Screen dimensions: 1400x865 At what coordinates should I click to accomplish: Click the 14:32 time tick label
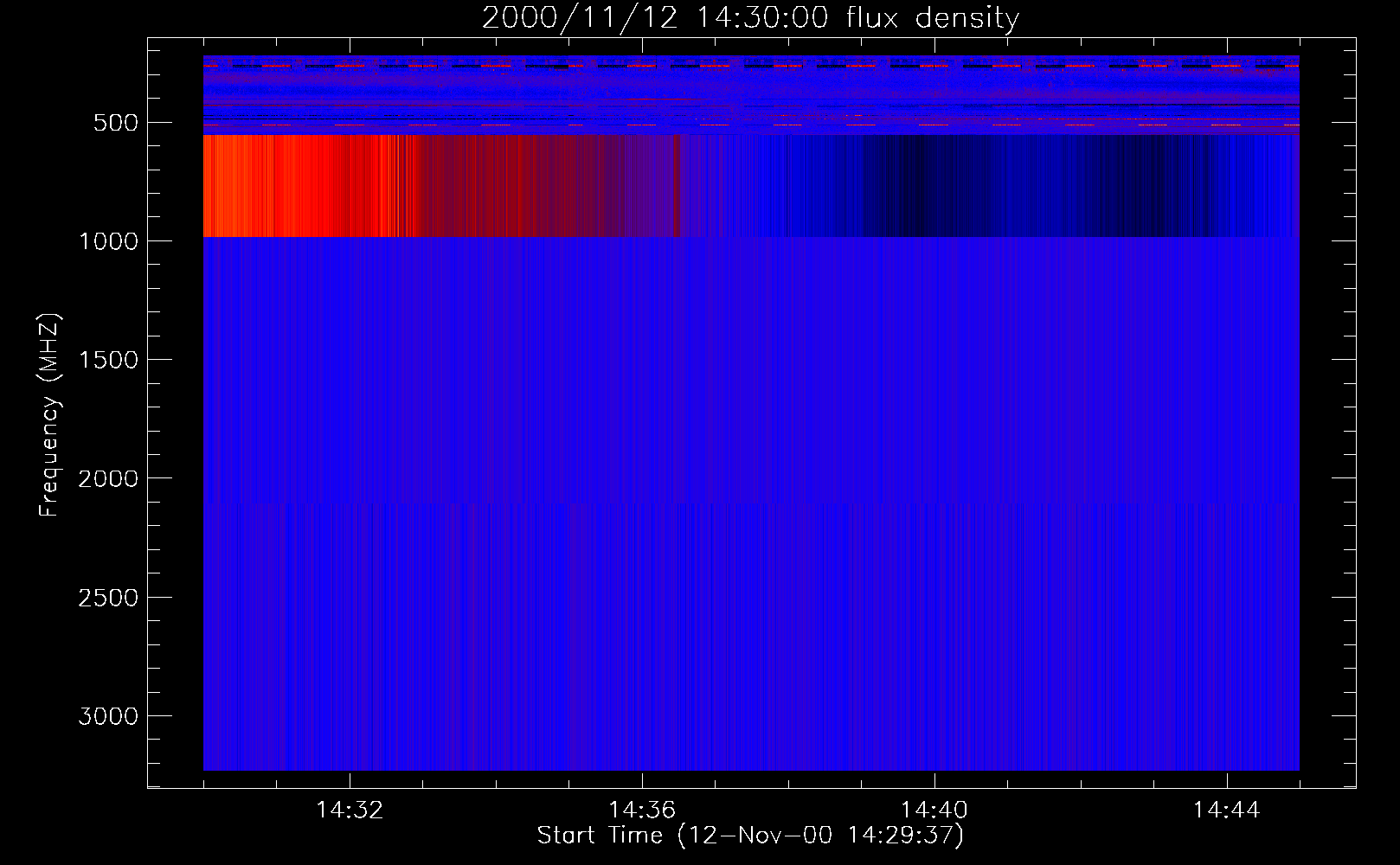pos(350,811)
